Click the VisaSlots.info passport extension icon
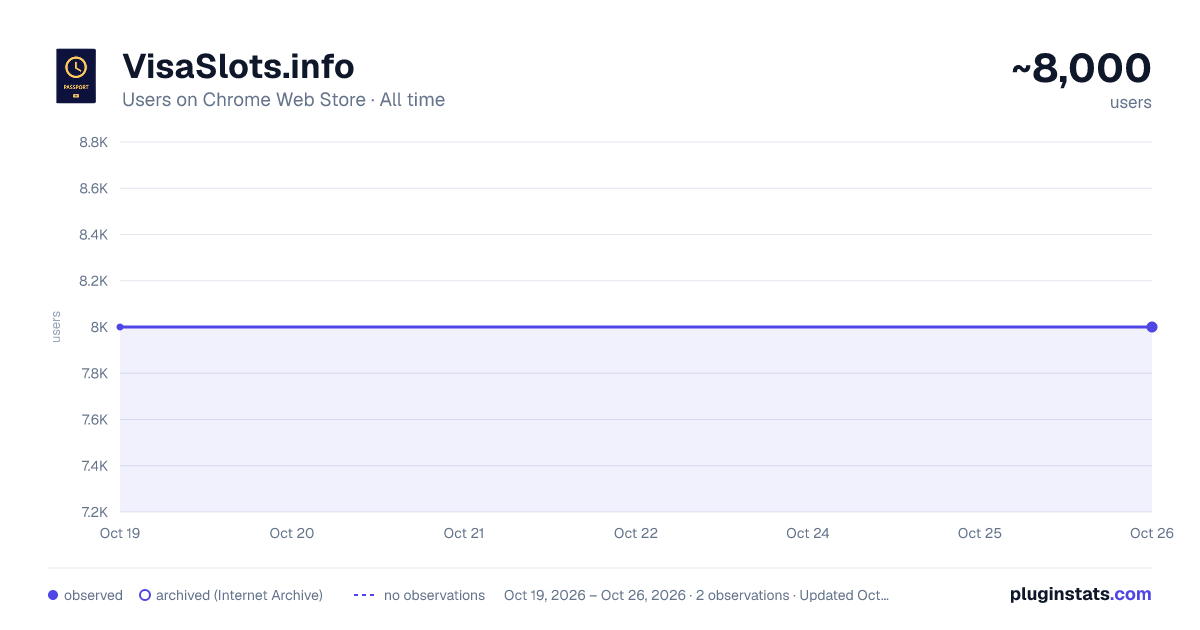This screenshot has height=630, width=1200. point(76,76)
